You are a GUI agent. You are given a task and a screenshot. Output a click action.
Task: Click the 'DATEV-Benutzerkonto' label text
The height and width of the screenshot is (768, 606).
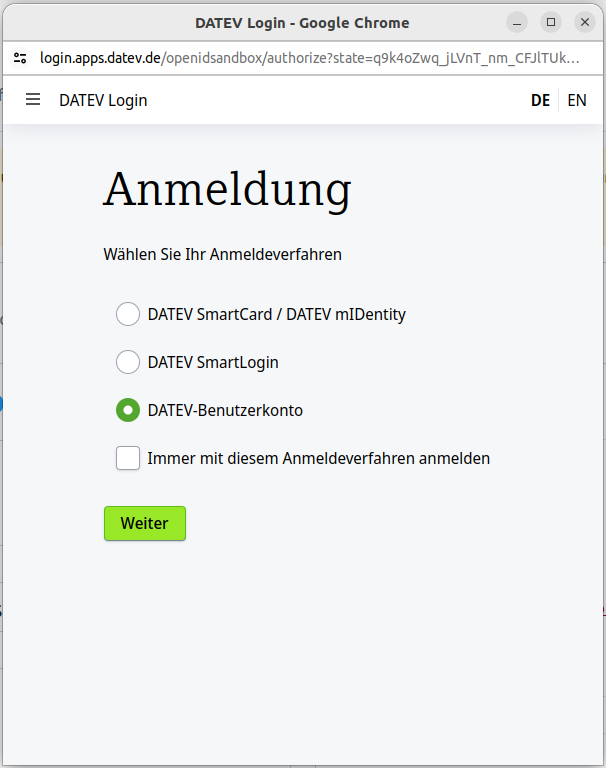(x=225, y=410)
